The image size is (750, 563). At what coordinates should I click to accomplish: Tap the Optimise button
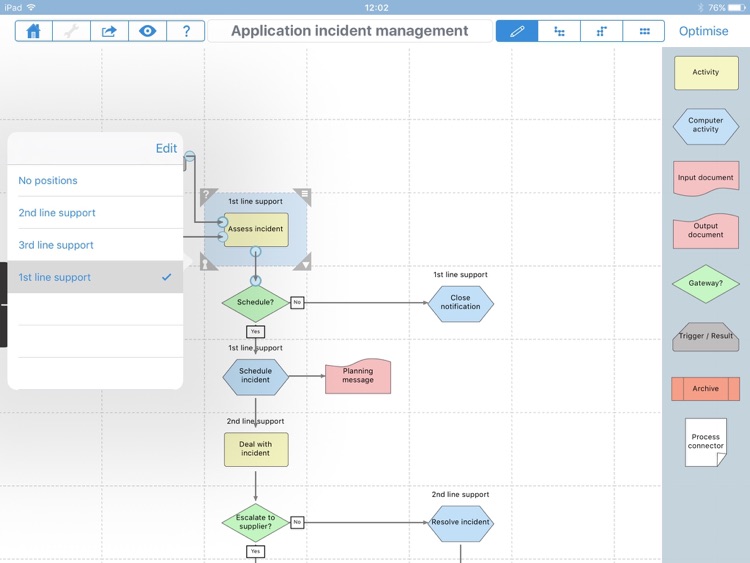(703, 31)
